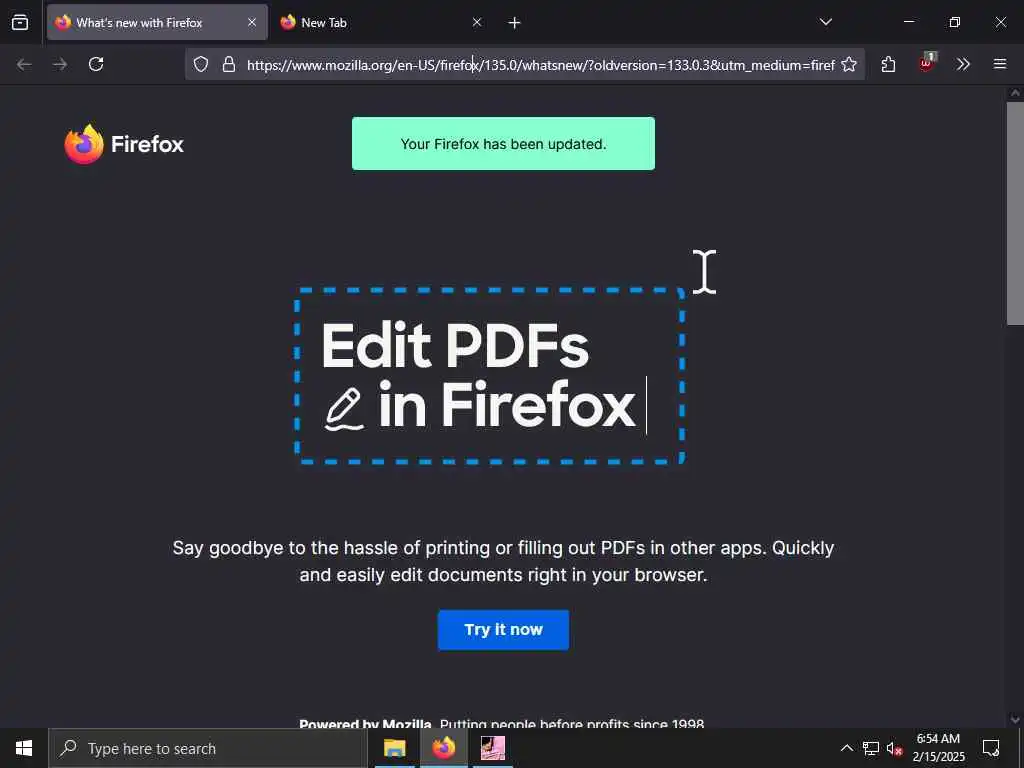Click the Firefox logo on the page
This screenshot has width=1024, height=768.
coord(124,144)
